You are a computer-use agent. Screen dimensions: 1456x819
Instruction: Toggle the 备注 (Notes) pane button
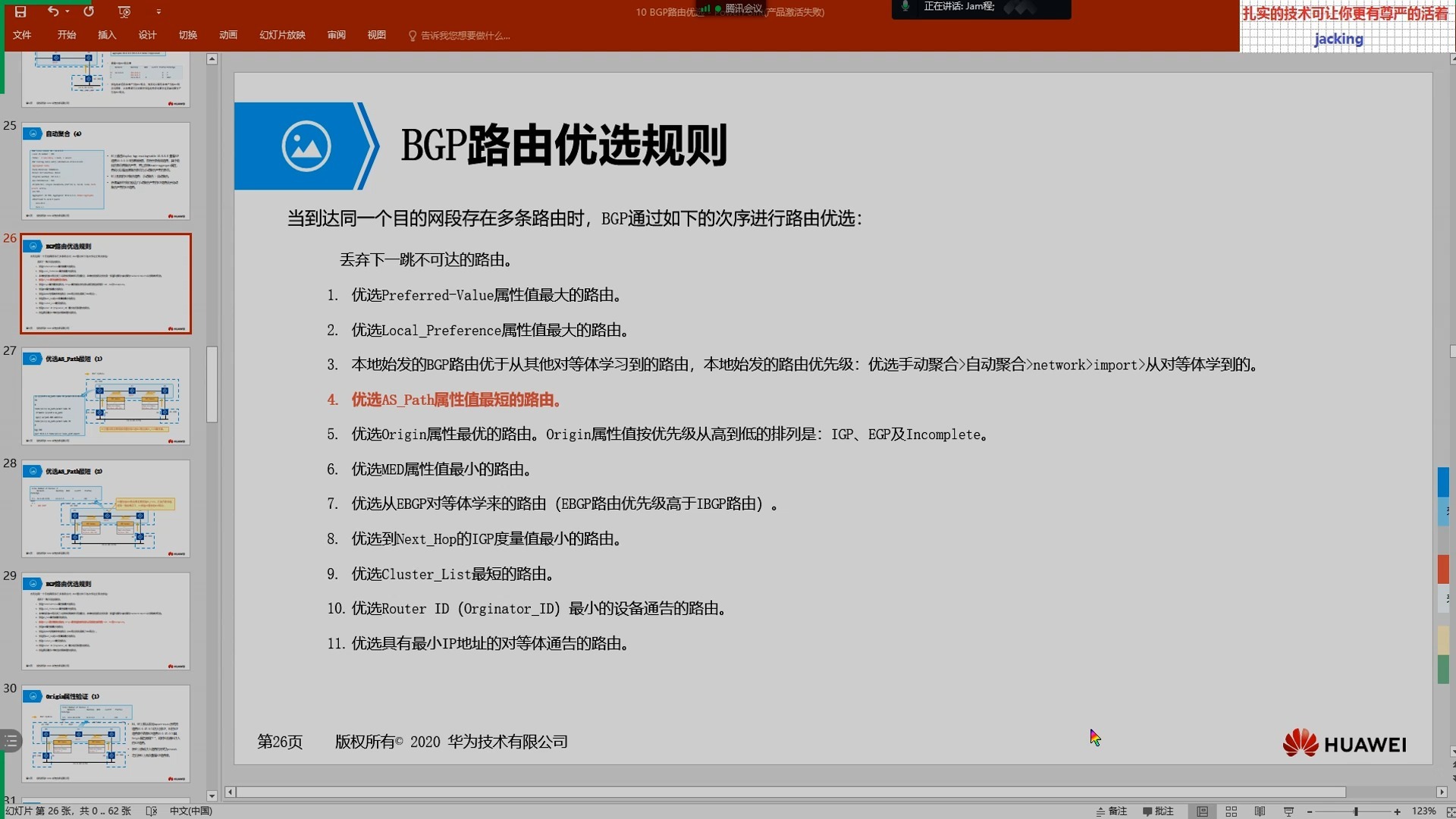1112,811
